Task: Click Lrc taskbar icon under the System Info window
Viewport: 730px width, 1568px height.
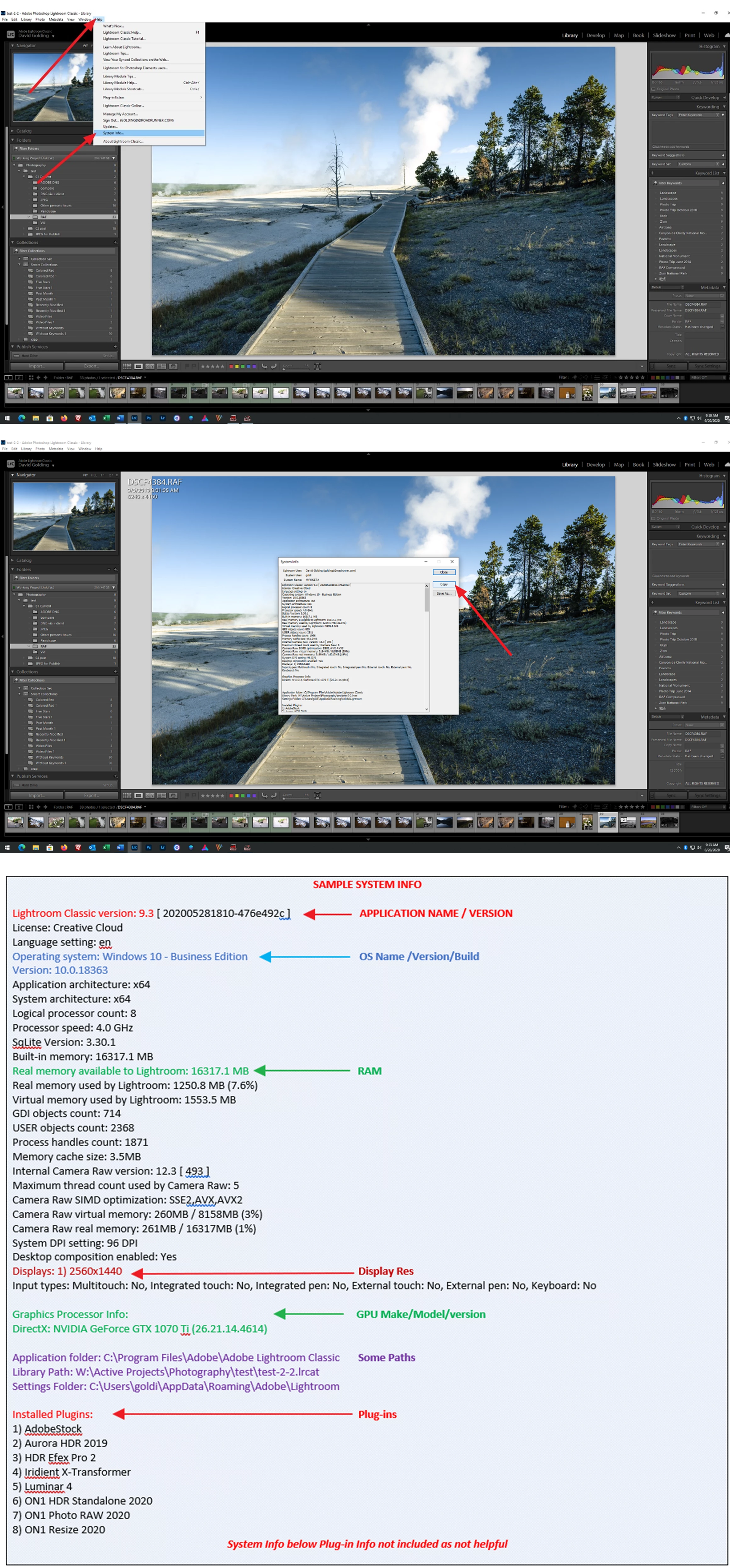Action: click(x=135, y=847)
